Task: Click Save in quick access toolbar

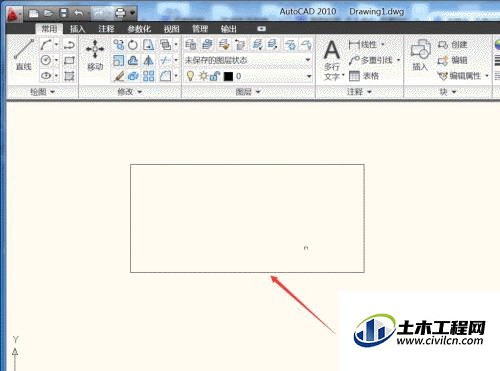Action: tap(63, 13)
